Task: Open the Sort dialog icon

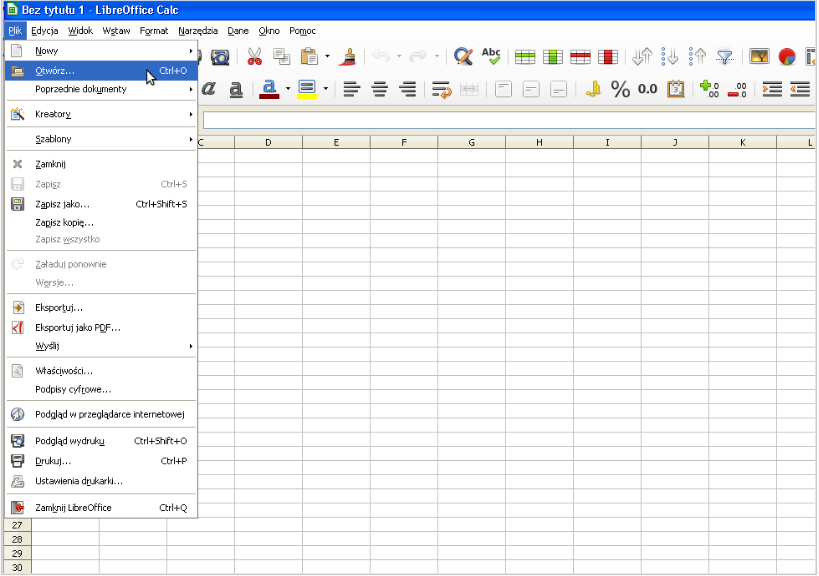Action: point(642,56)
